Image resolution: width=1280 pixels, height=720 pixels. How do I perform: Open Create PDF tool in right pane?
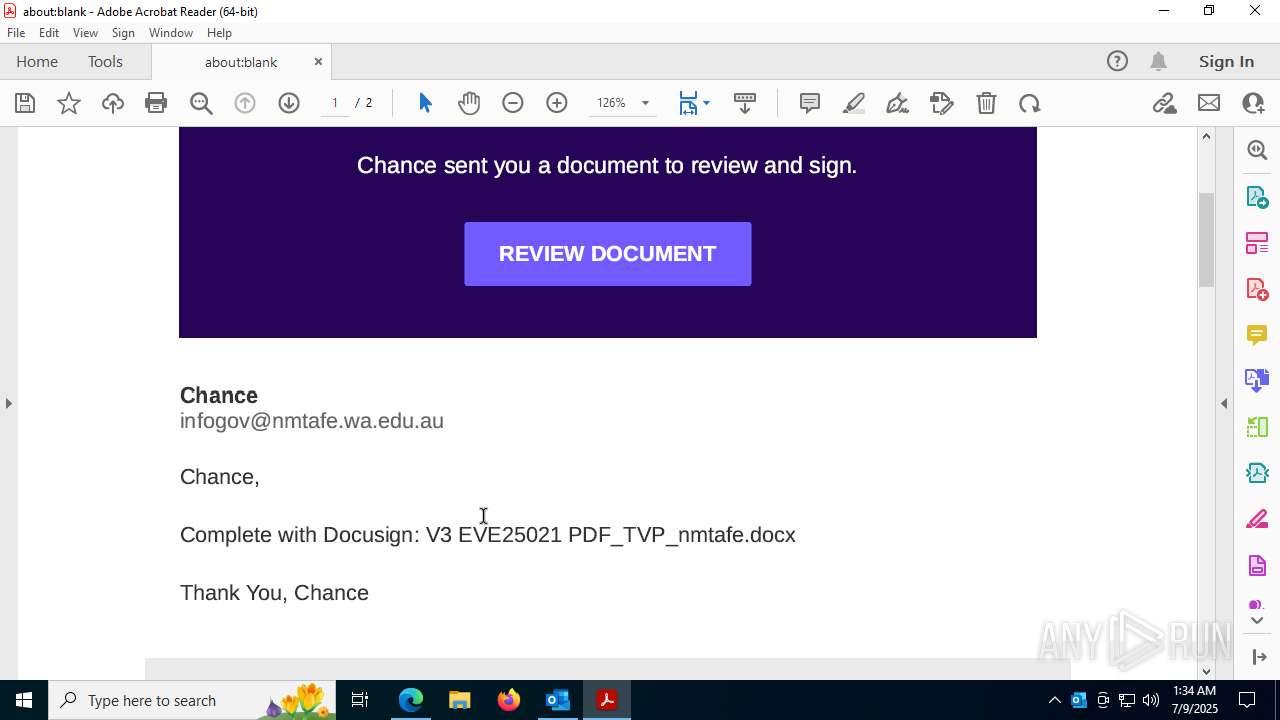[1257, 289]
